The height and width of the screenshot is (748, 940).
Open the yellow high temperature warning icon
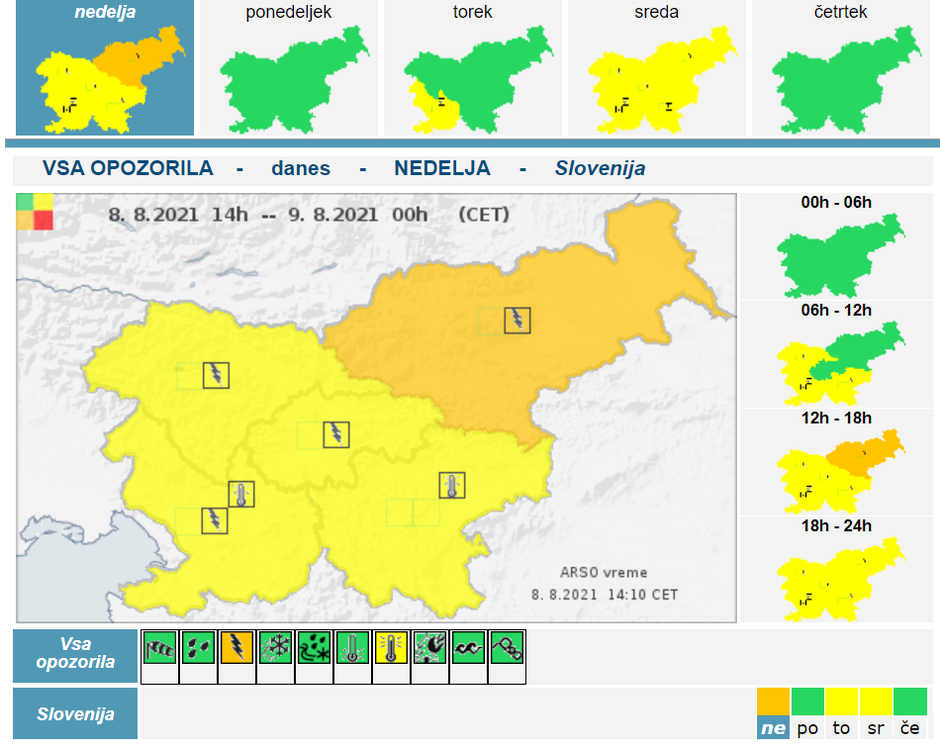pyautogui.click(x=391, y=655)
